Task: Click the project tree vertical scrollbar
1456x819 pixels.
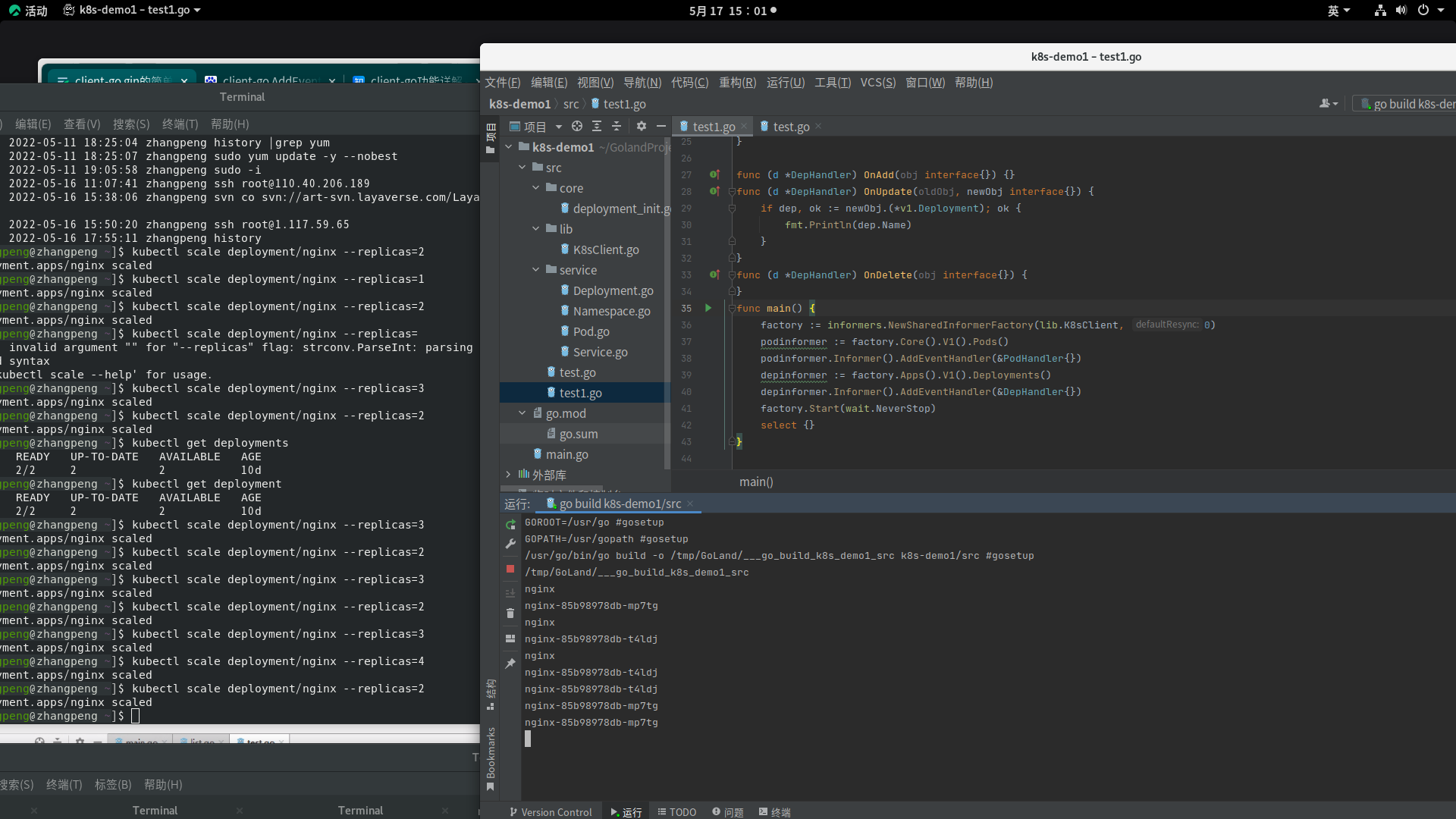Action: [667, 303]
